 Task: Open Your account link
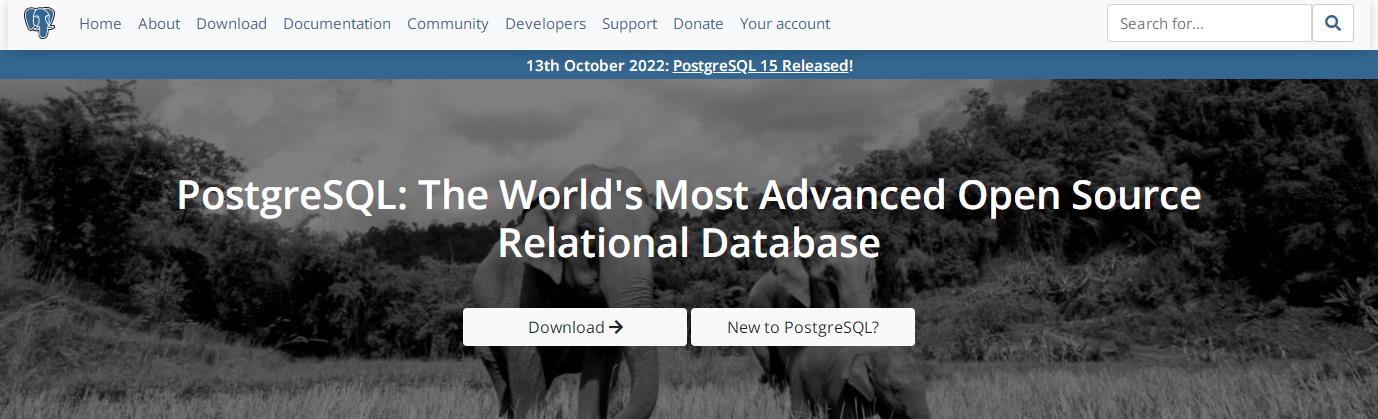point(785,23)
